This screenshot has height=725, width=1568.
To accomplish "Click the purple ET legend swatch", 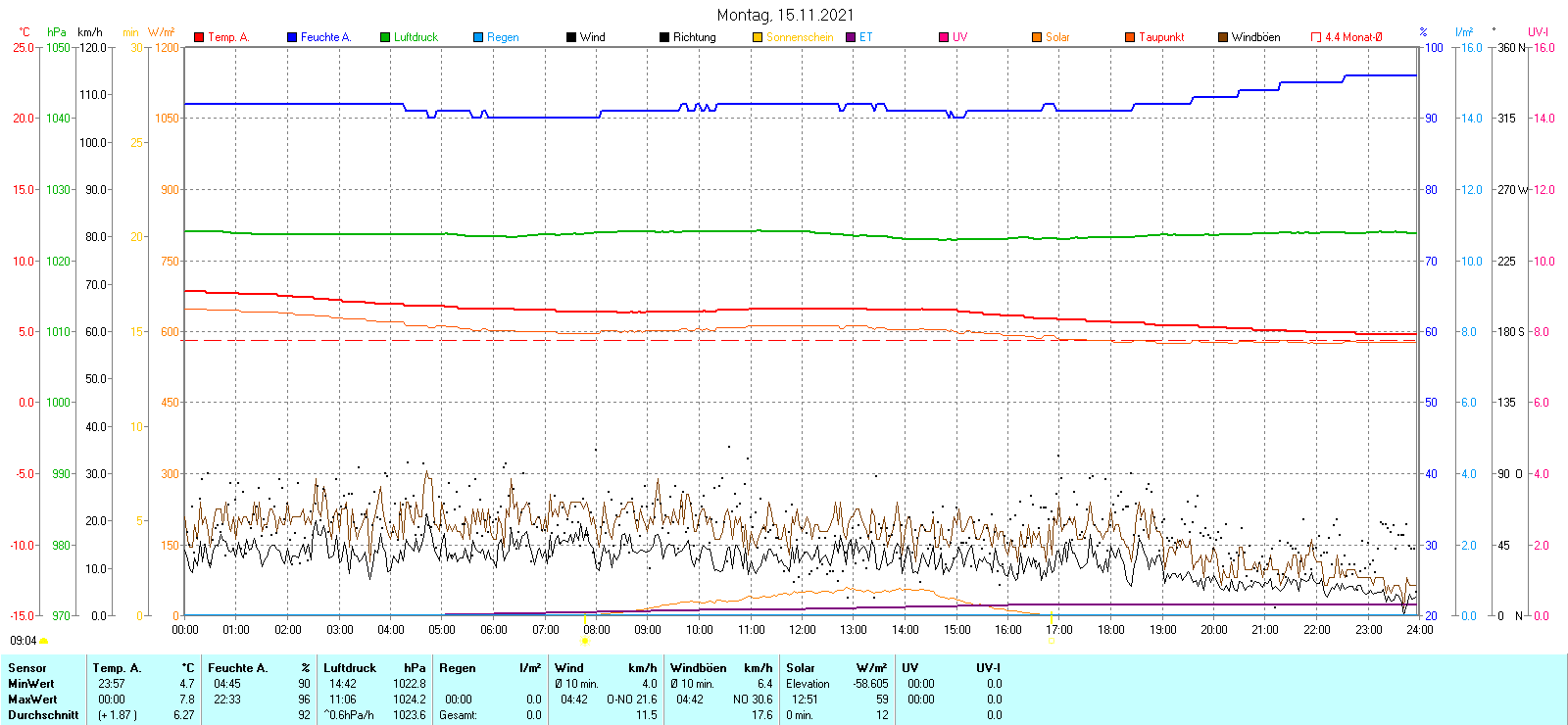I will click(851, 37).
